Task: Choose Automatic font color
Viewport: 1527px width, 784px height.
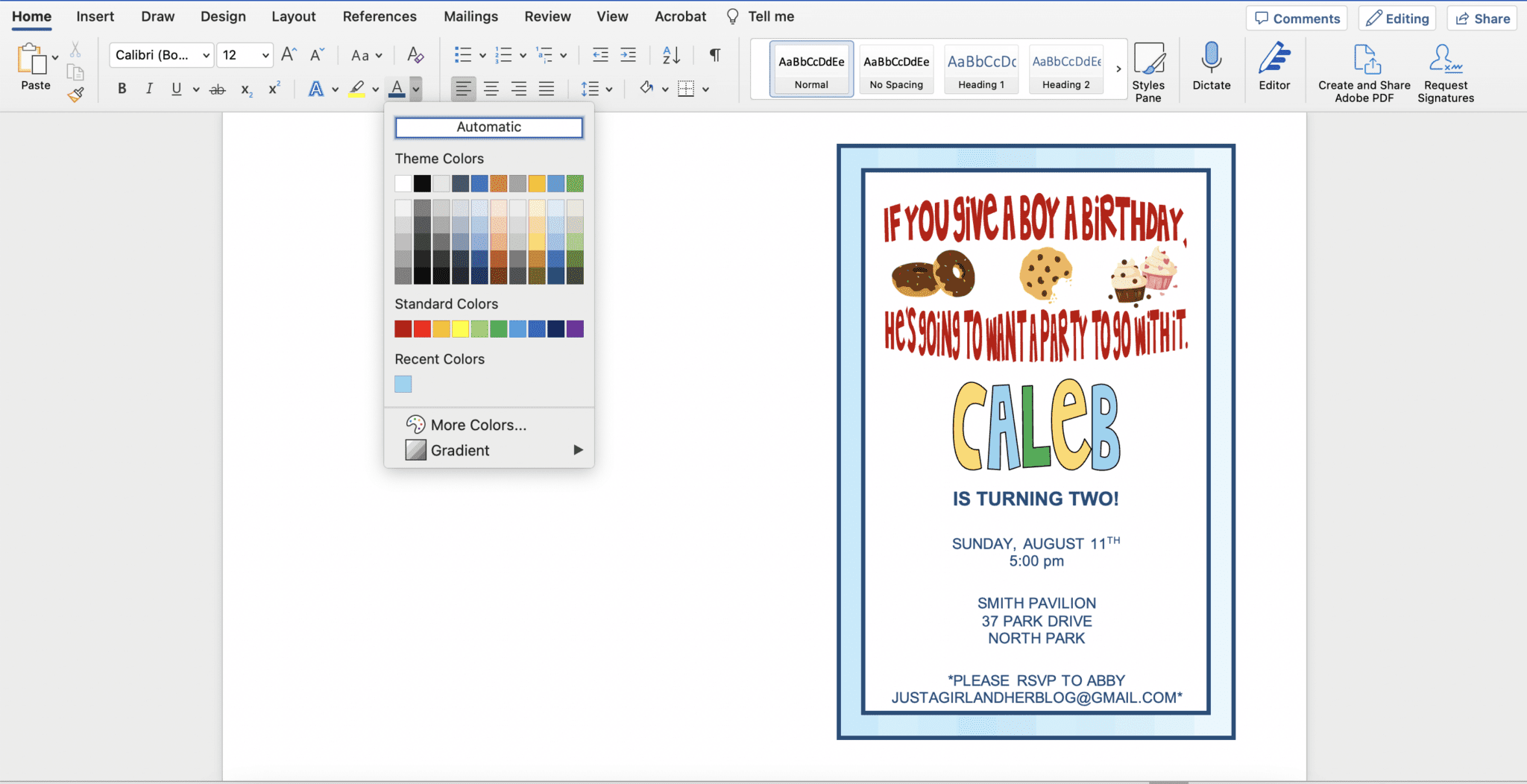Action: (489, 127)
